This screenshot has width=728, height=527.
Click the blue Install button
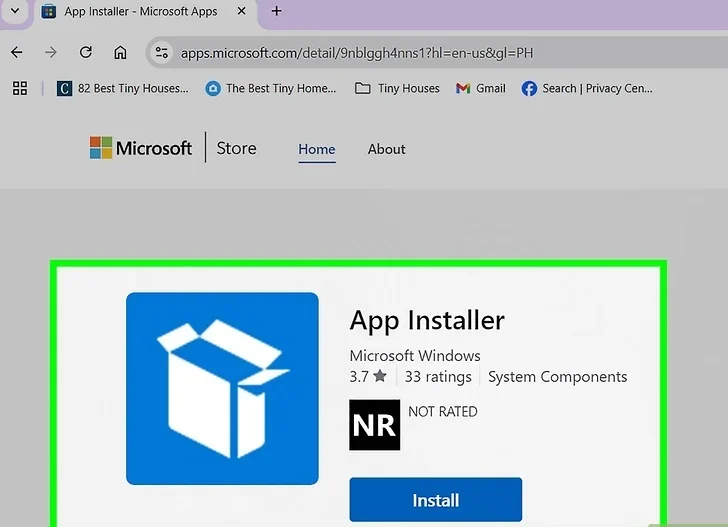(x=436, y=500)
